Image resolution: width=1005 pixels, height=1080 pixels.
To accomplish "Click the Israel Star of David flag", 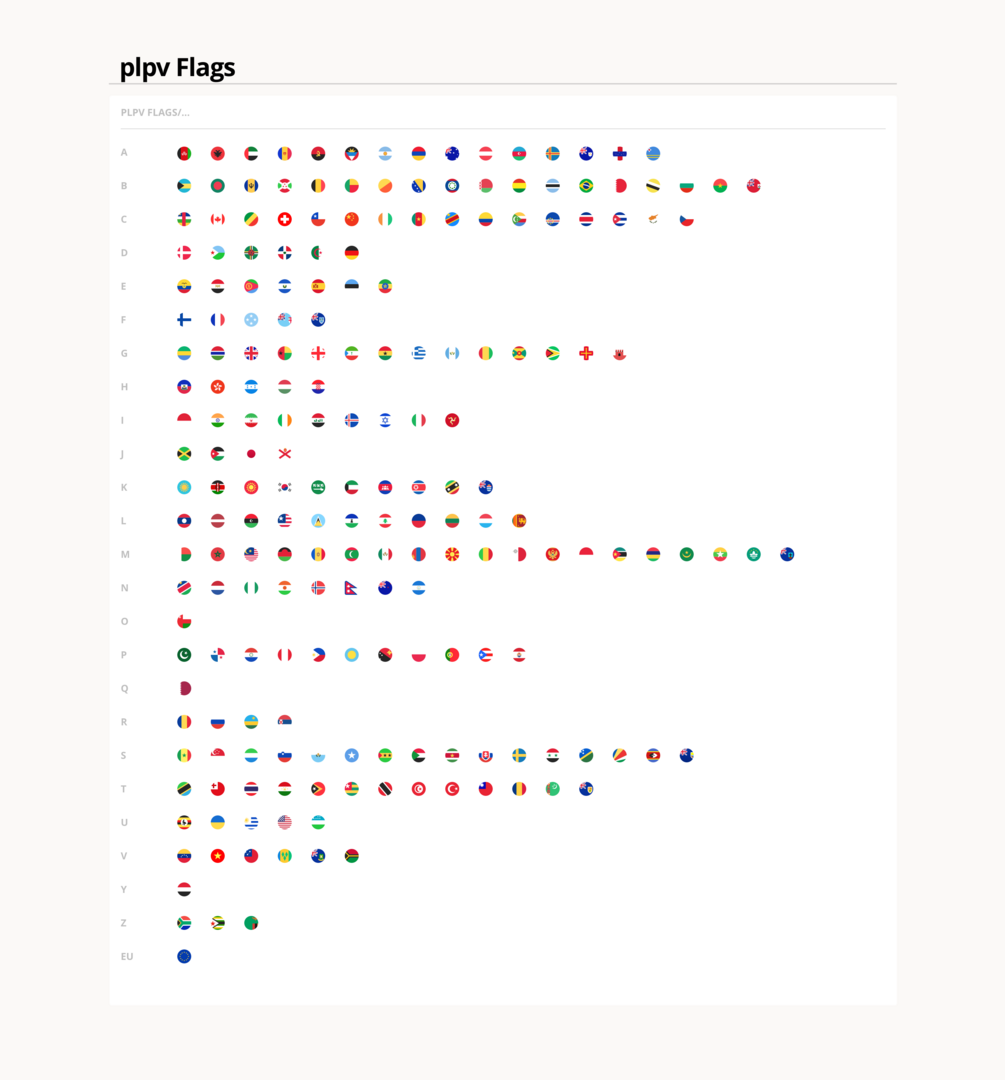I will [x=385, y=420].
